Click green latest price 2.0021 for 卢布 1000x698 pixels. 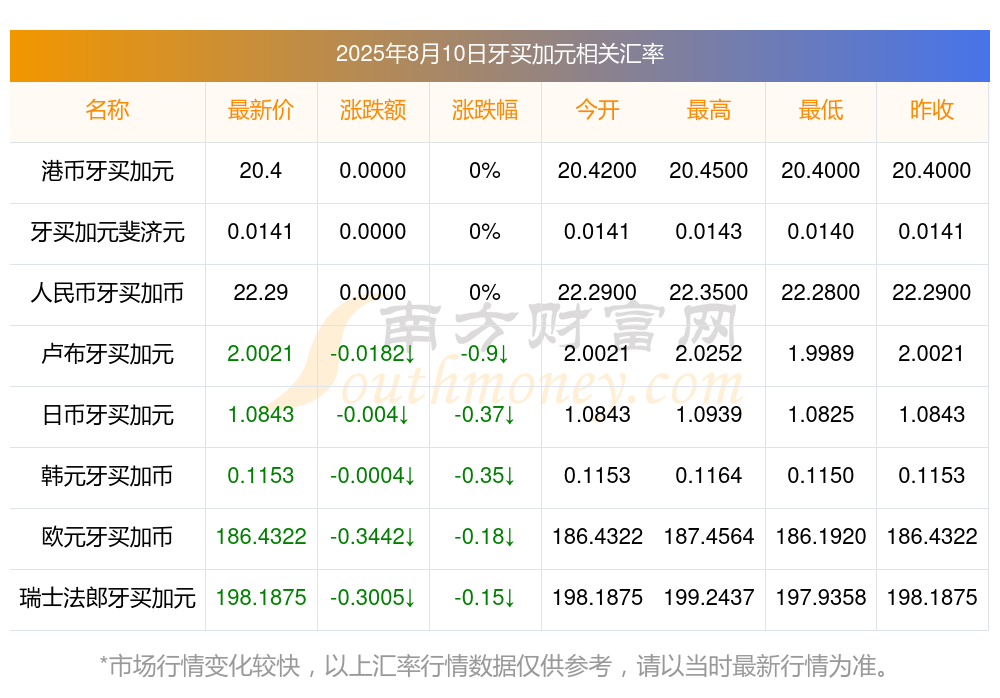pos(261,353)
